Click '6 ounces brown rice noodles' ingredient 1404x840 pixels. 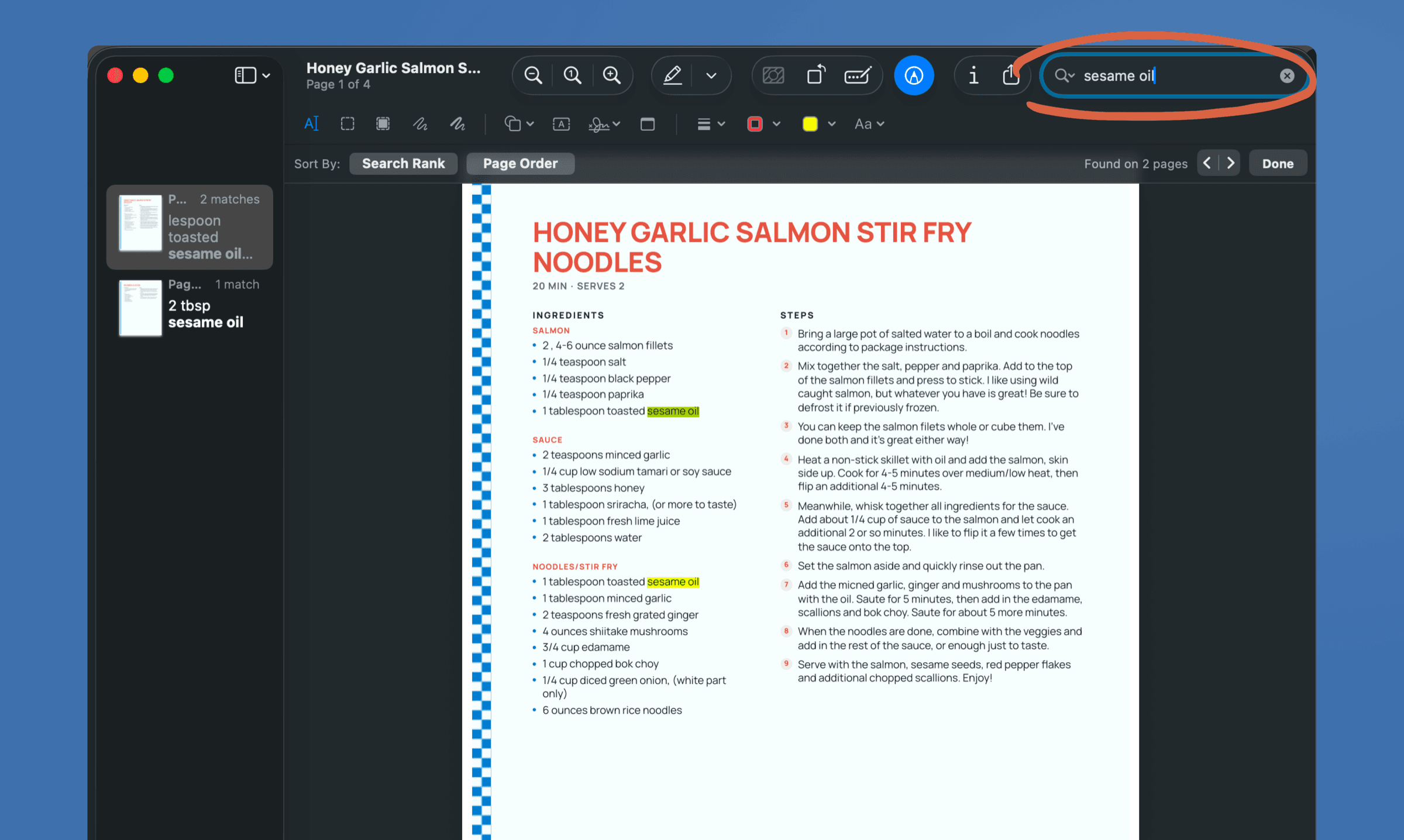coord(612,710)
